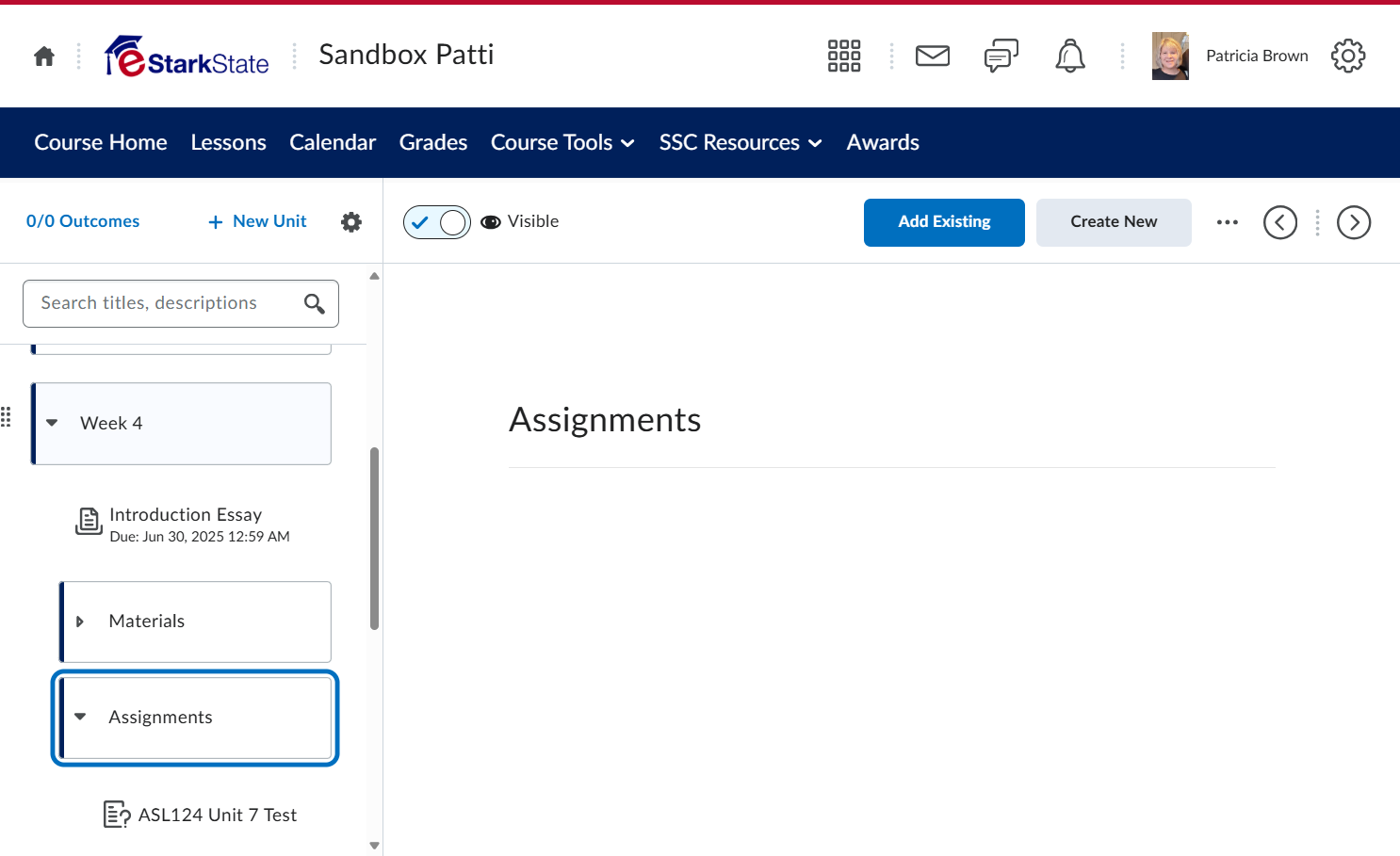Open the Grades nav item
Screen dimensions: 1400x856
433,142
